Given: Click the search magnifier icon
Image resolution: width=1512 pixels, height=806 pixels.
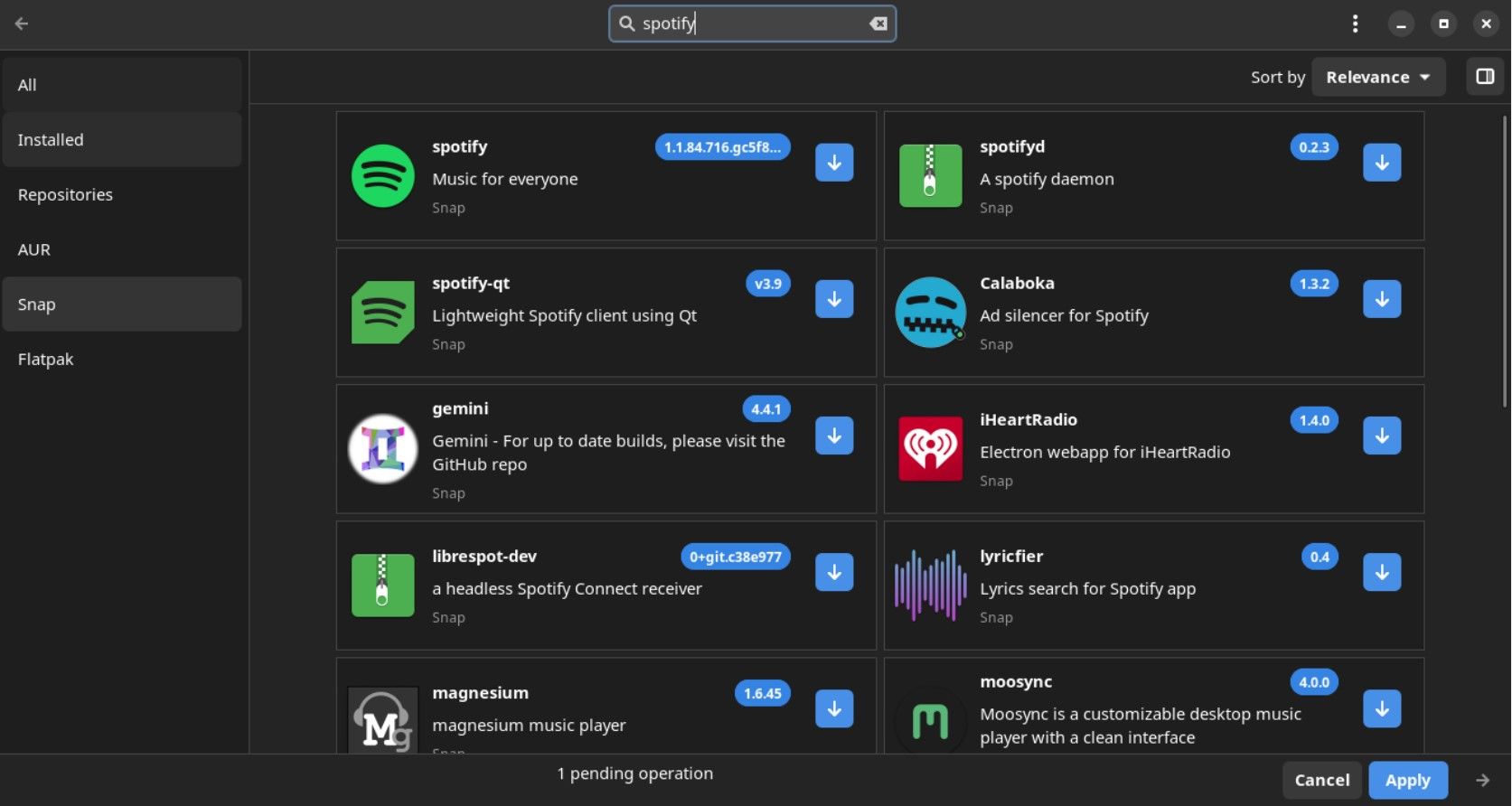Looking at the screenshot, I should [627, 23].
